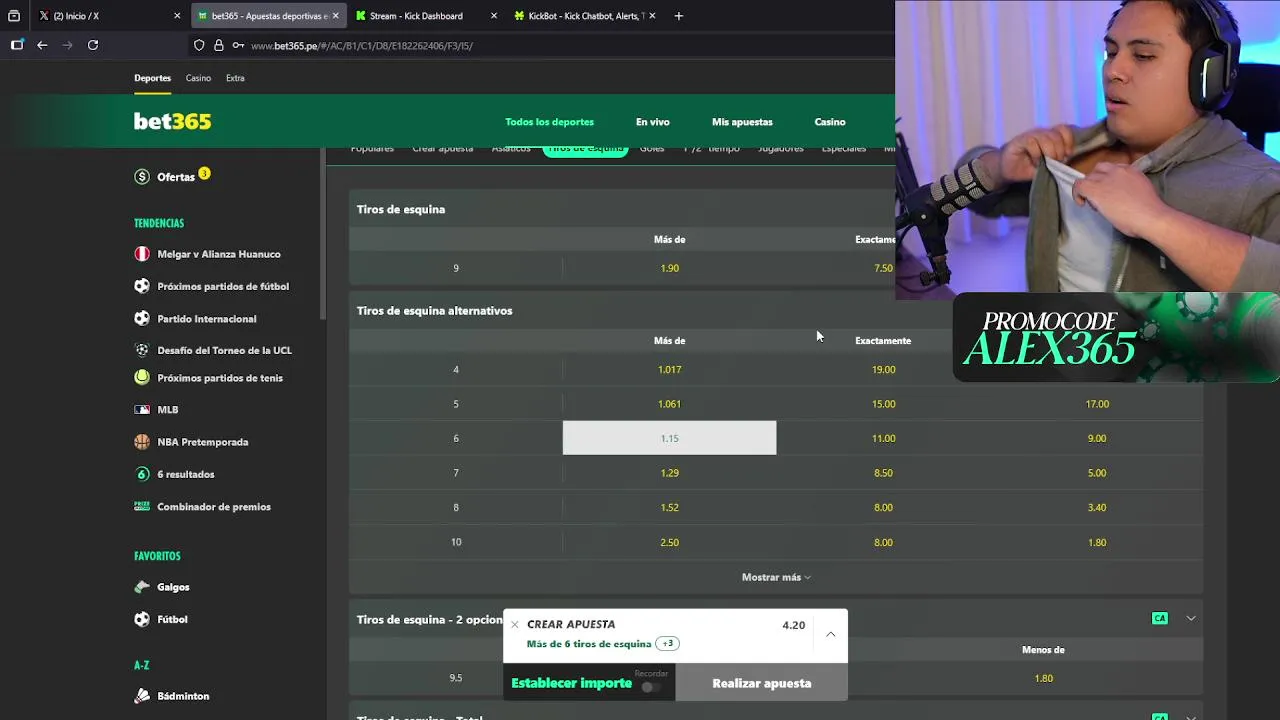Screen dimensions: 1280x720
Task: Click the soccer ball icon beside Próximos partidos de fútbol
Action: point(142,286)
